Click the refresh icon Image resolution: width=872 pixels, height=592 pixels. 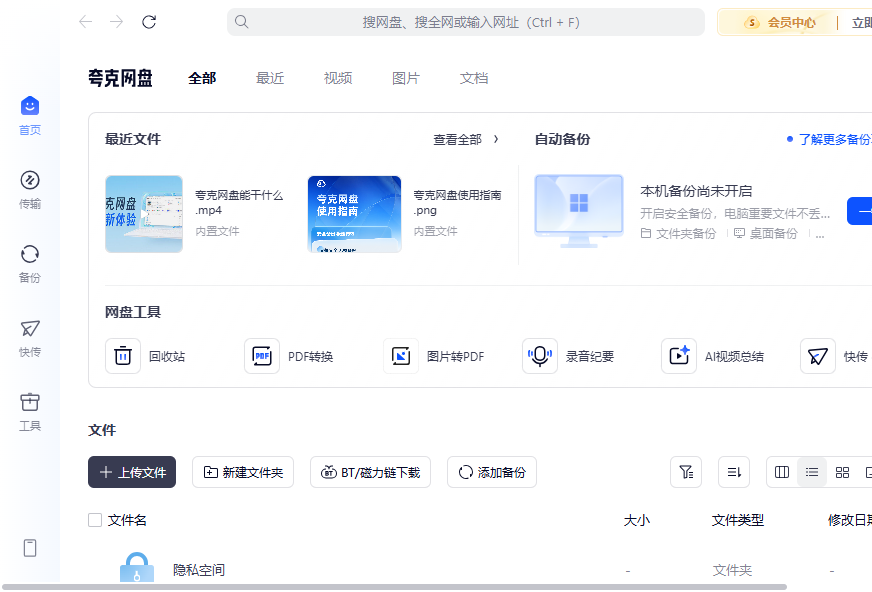pos(149,22)
